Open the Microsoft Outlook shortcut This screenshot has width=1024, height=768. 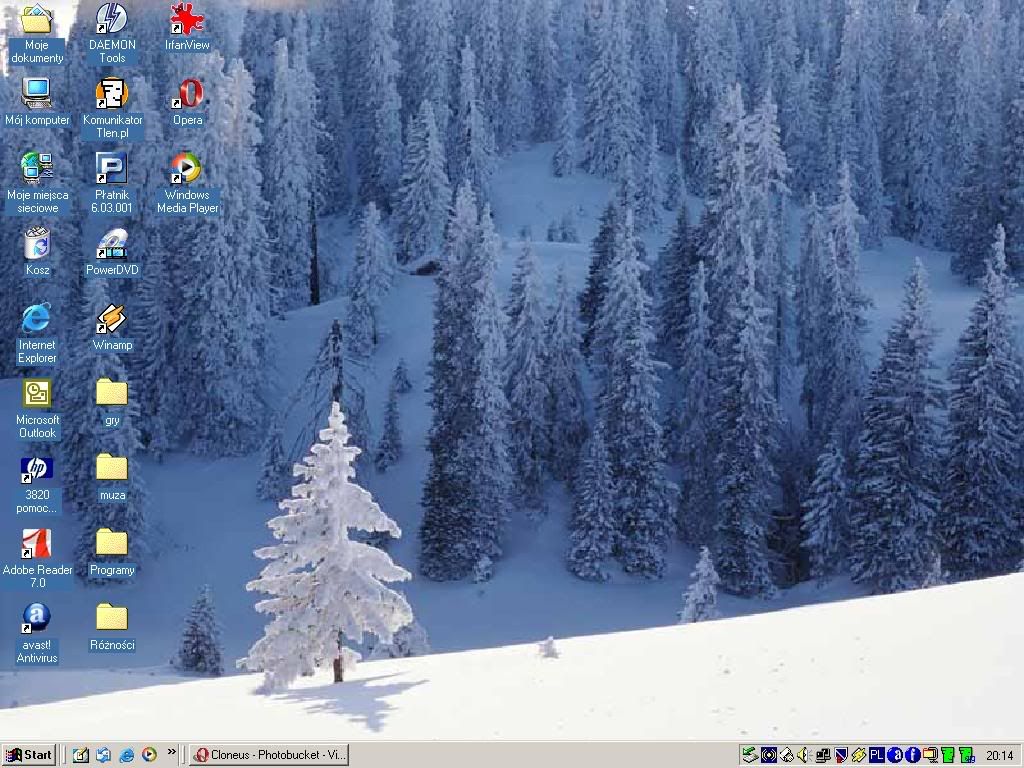click(37, 395)
